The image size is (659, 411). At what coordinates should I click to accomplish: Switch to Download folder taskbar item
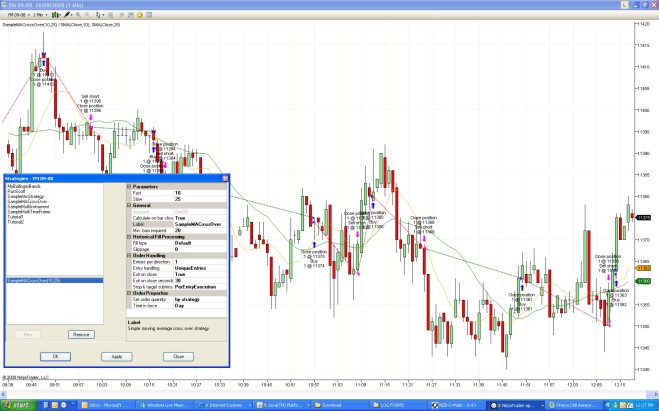[340, 405]
